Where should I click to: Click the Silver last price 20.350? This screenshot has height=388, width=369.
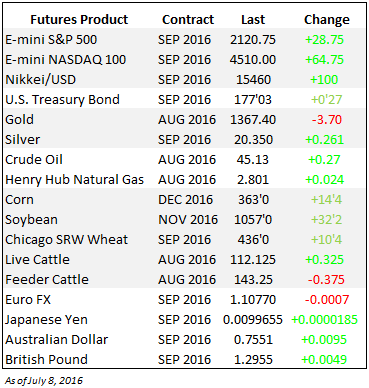point(253,140)
